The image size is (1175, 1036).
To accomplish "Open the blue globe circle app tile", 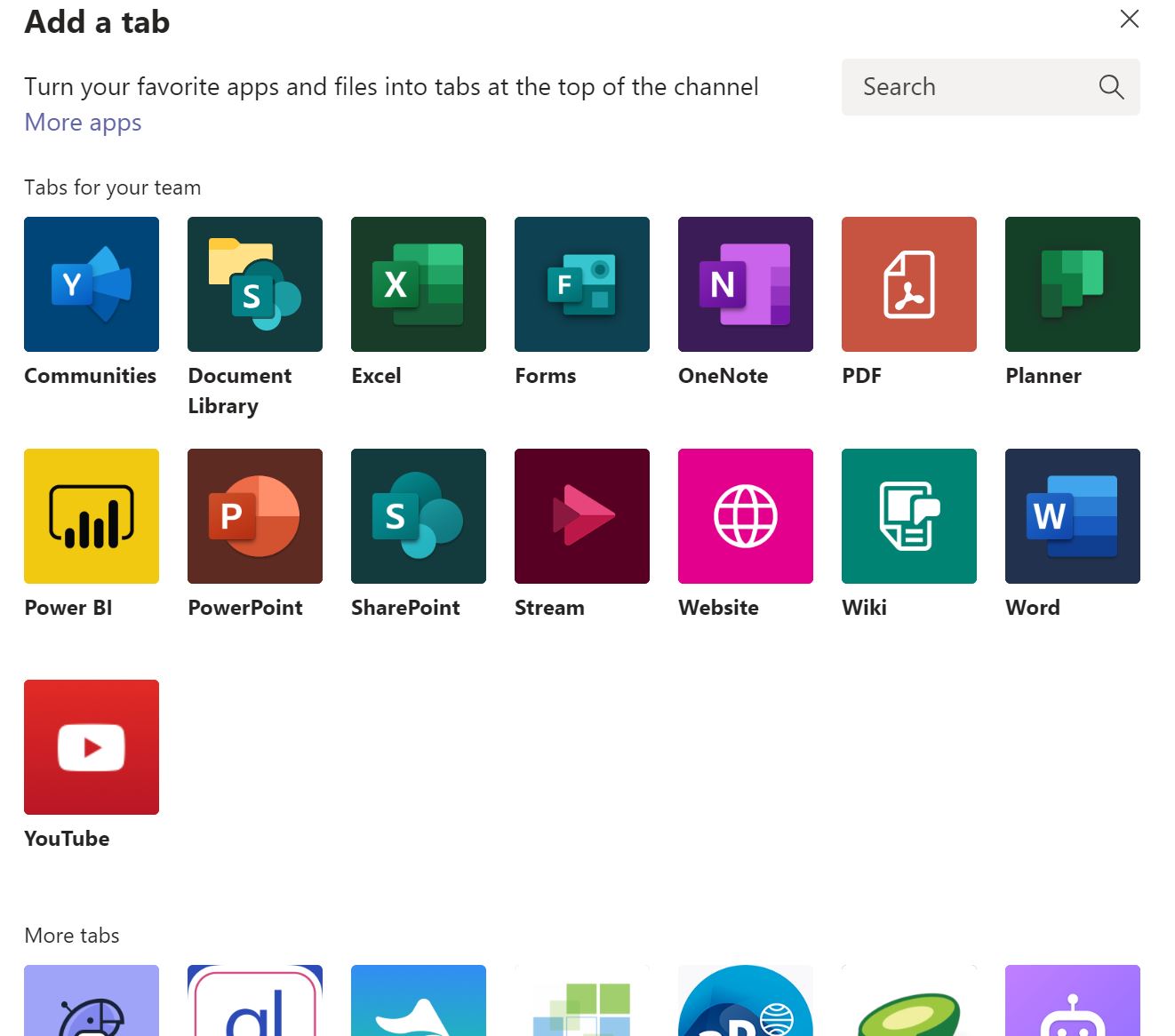I will point(746,1000).
